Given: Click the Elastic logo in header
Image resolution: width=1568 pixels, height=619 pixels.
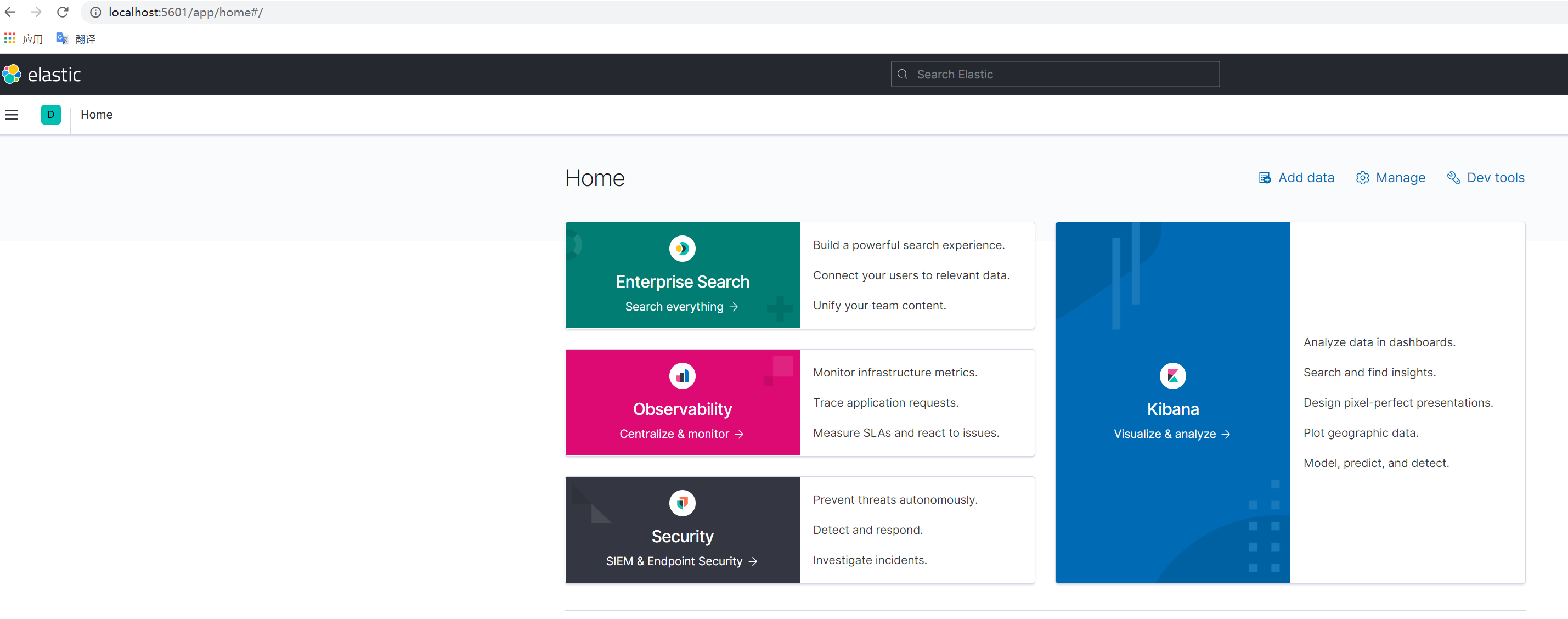Looking at the screenshot, I should pos(41,74).
